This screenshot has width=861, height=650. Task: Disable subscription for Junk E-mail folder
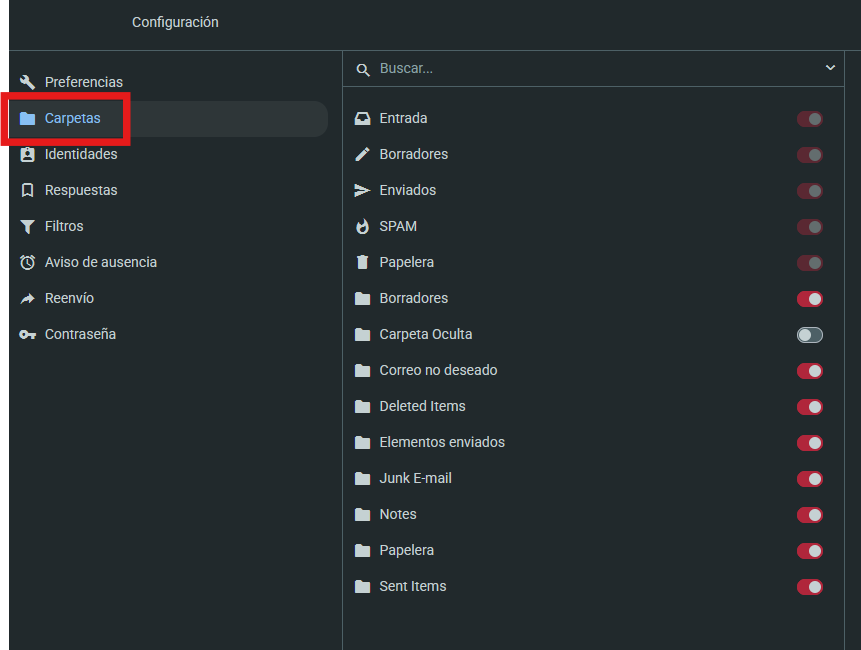(x=809, y=478)
